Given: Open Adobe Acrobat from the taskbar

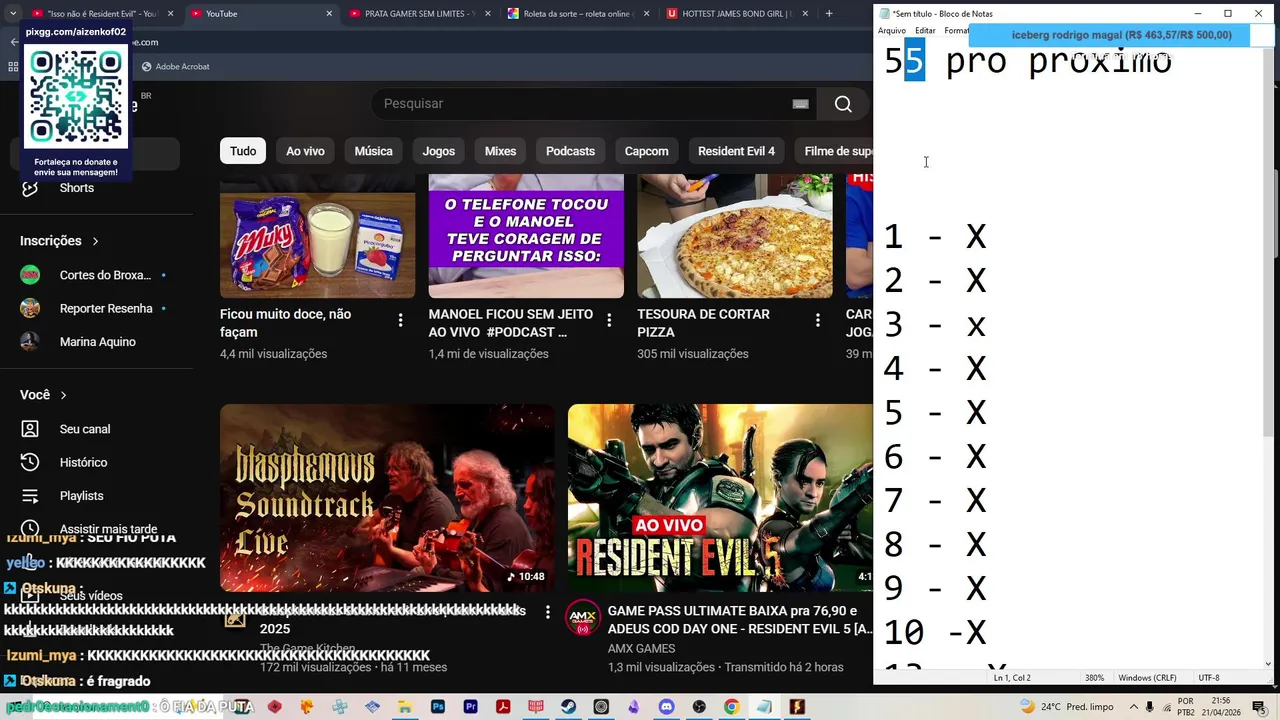Looking at the screenshot, I should [x=503, y=706].
